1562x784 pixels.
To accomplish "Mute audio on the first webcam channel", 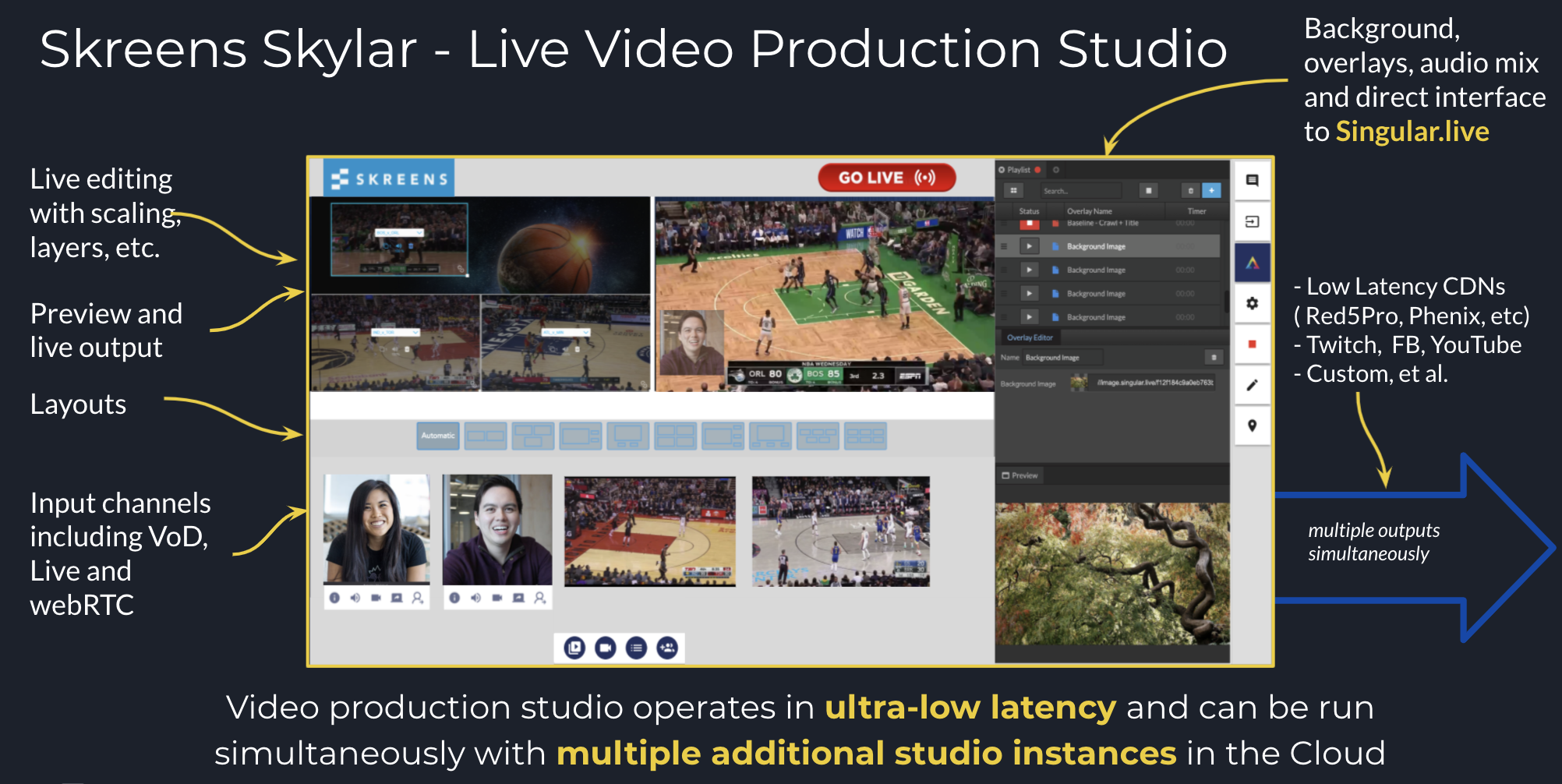I will [x=355, y=599].
